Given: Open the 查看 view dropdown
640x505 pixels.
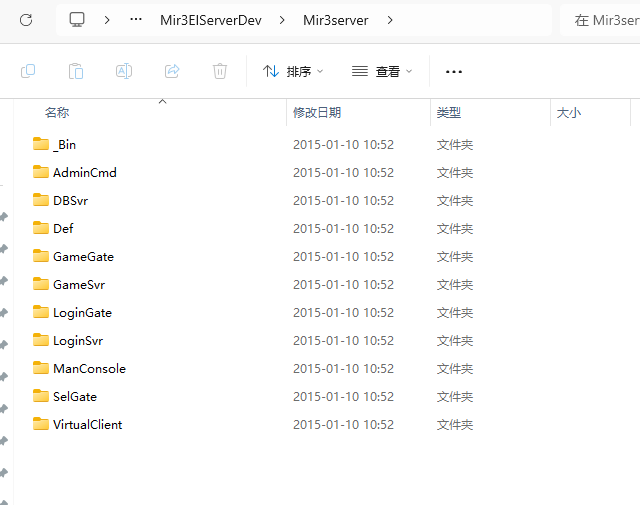Looking at the screenshot, I should click(382, 71).
